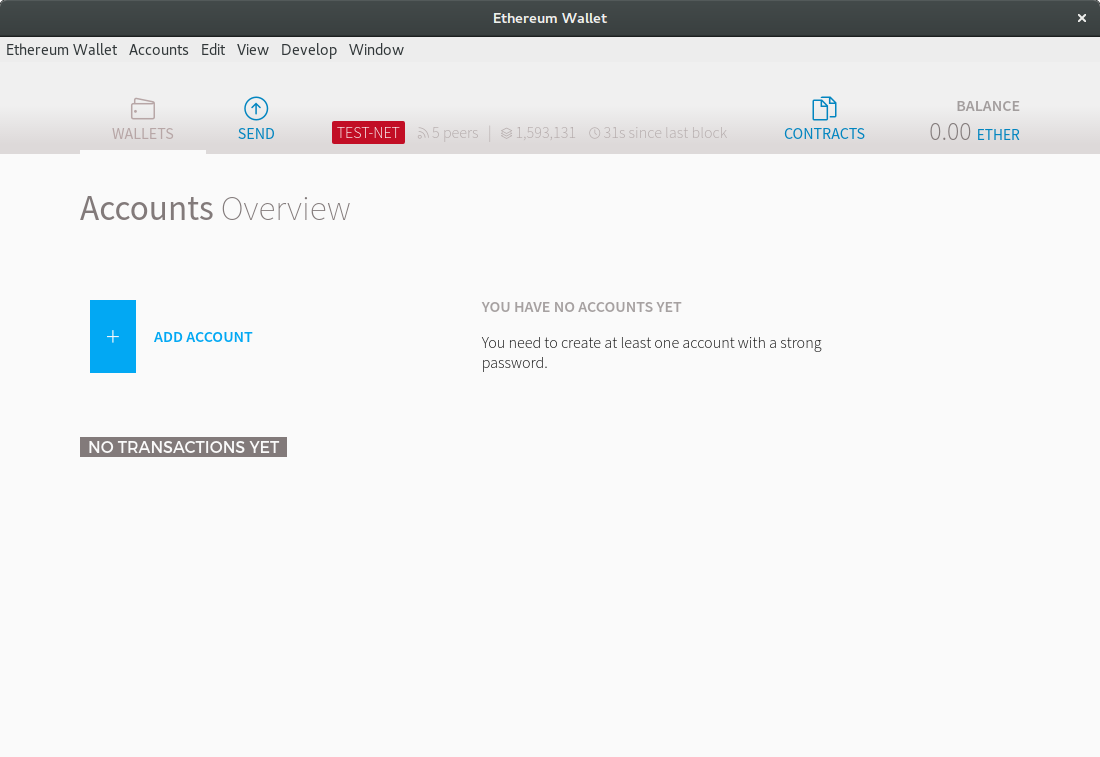Click the '1,593,131' block number

545,133
